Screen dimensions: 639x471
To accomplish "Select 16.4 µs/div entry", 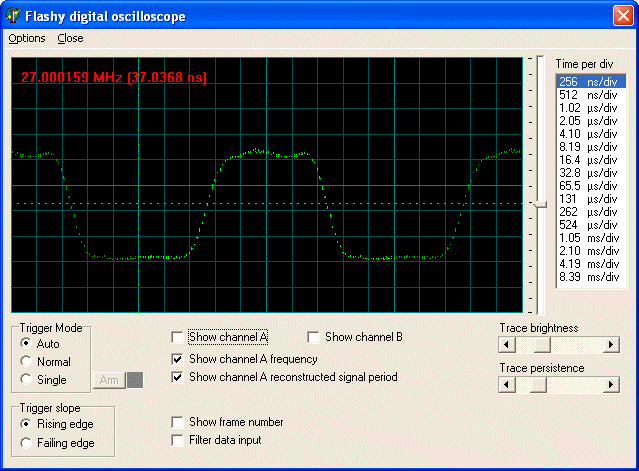I will pyautogui.click(x=591, y=160).
